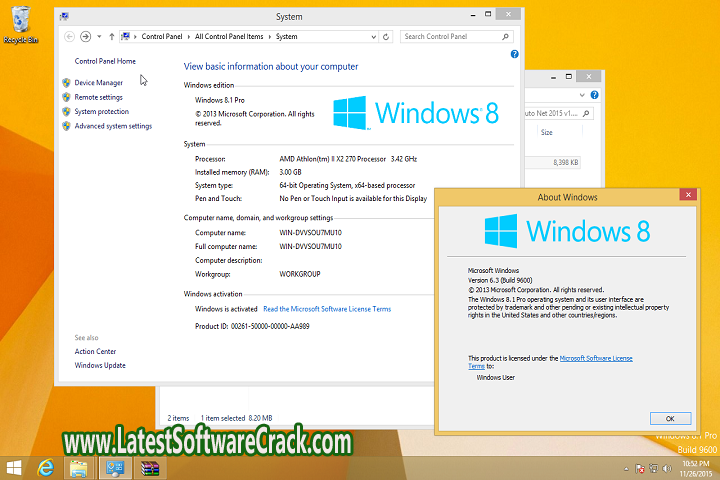The width and height of the screenshot is (720, 480).
Task: Click the System window title bar icon
Action: click(64, 17)
